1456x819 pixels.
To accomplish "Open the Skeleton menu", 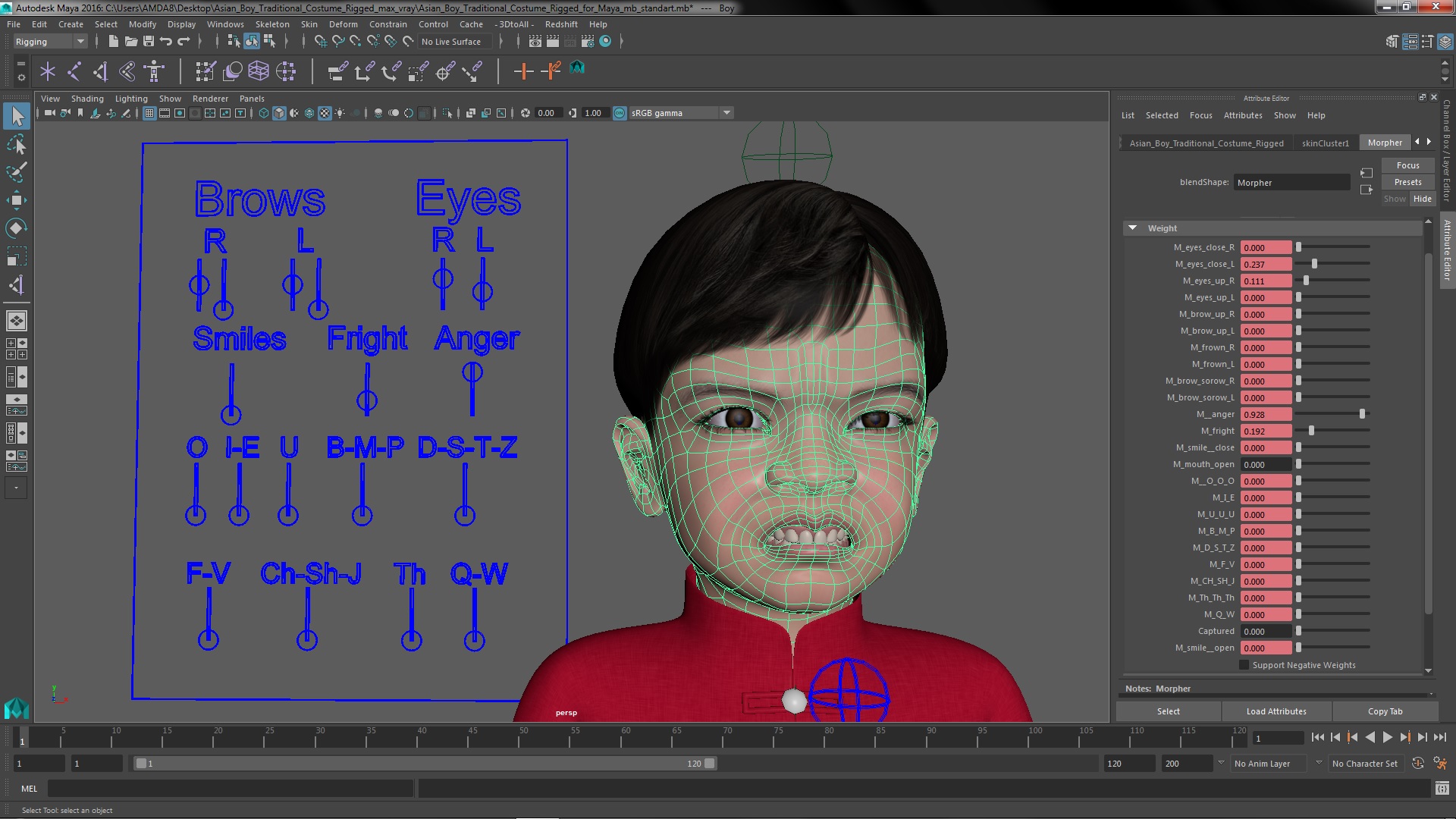I will point(271,24).
